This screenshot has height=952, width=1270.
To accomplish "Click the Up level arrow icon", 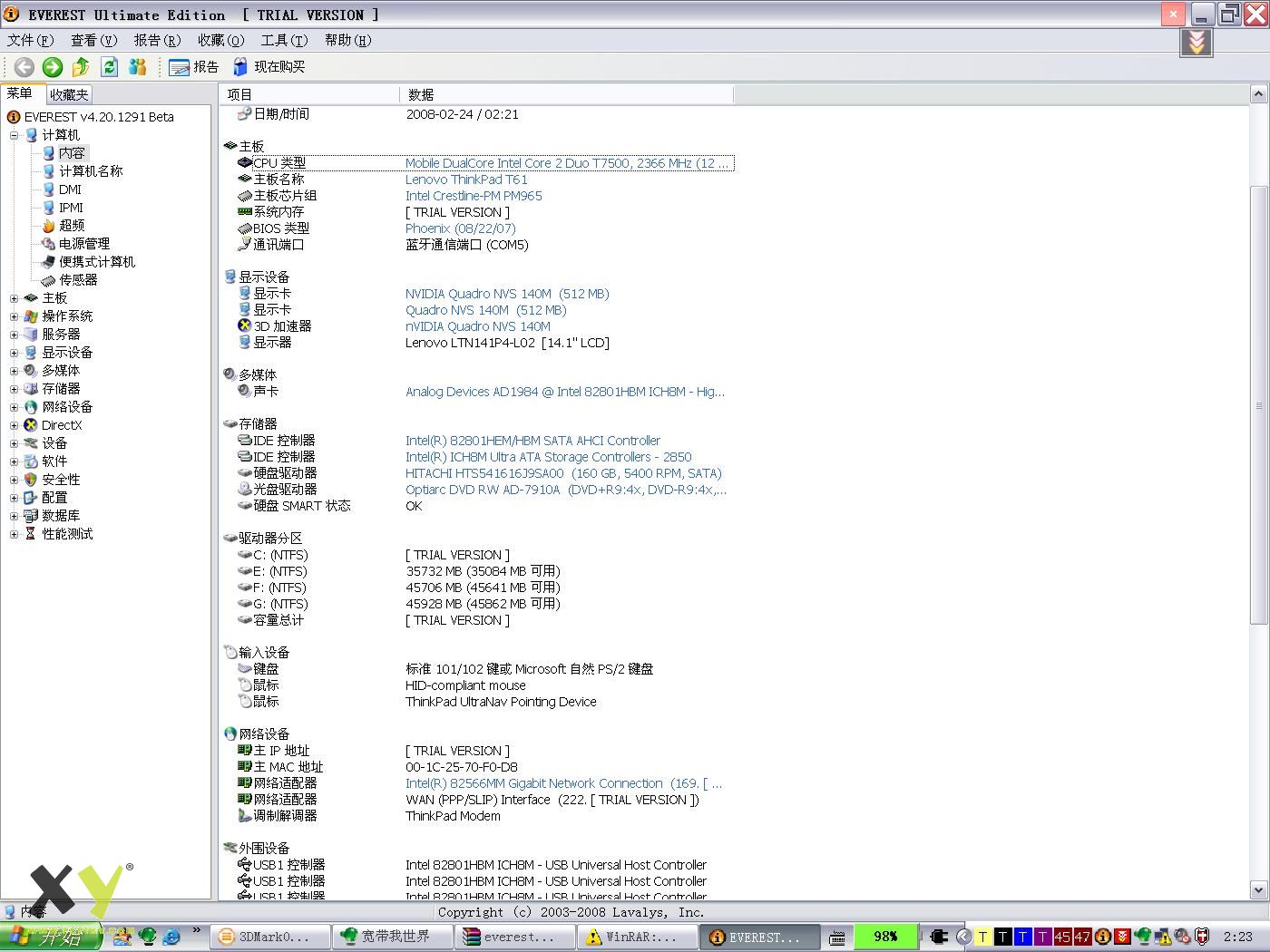I will tap(81, 66).
